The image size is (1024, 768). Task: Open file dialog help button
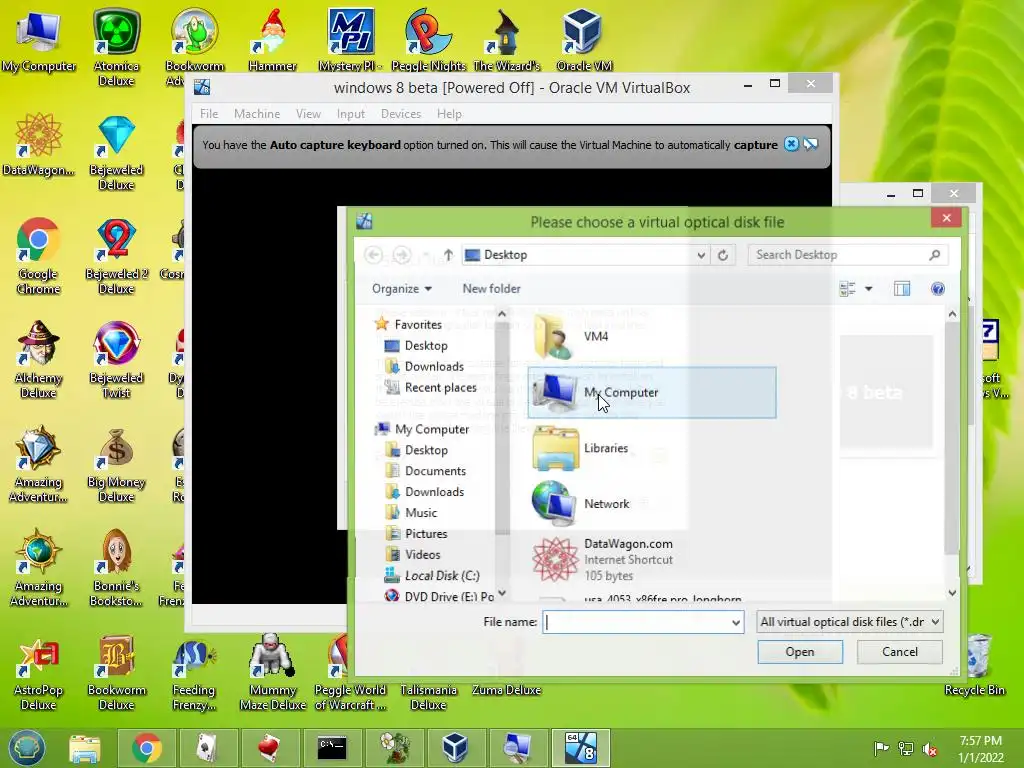937,289
